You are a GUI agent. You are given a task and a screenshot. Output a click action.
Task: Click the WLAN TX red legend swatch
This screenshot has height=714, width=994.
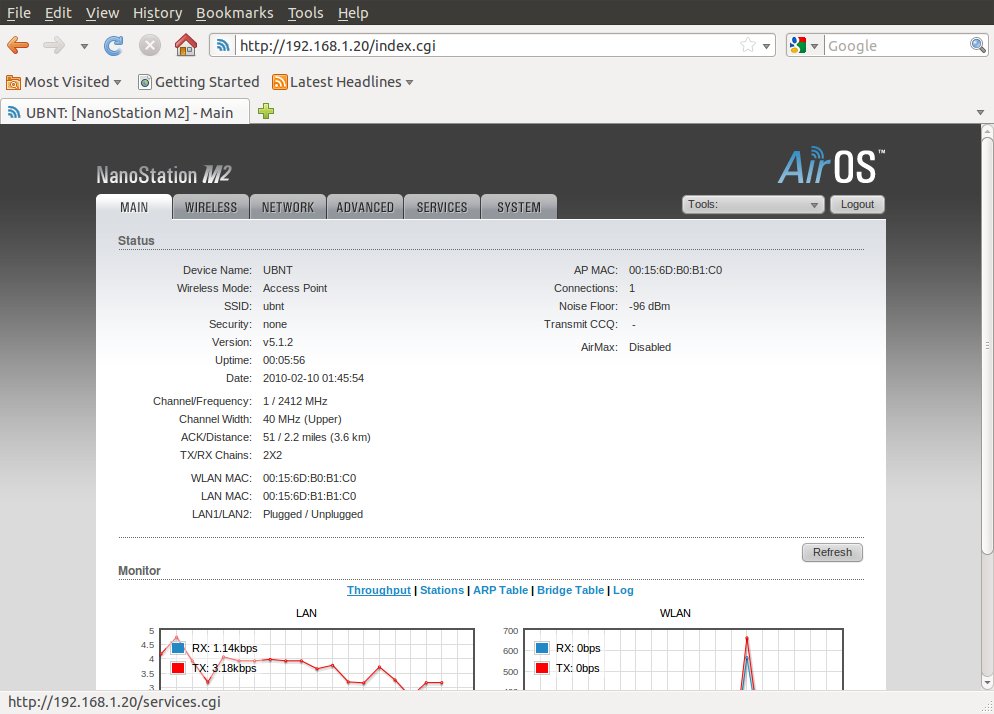(541, 668)
